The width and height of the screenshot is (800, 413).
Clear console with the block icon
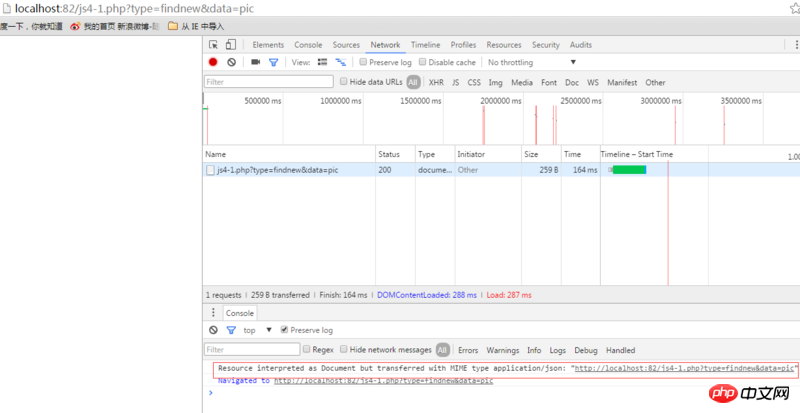213,330
